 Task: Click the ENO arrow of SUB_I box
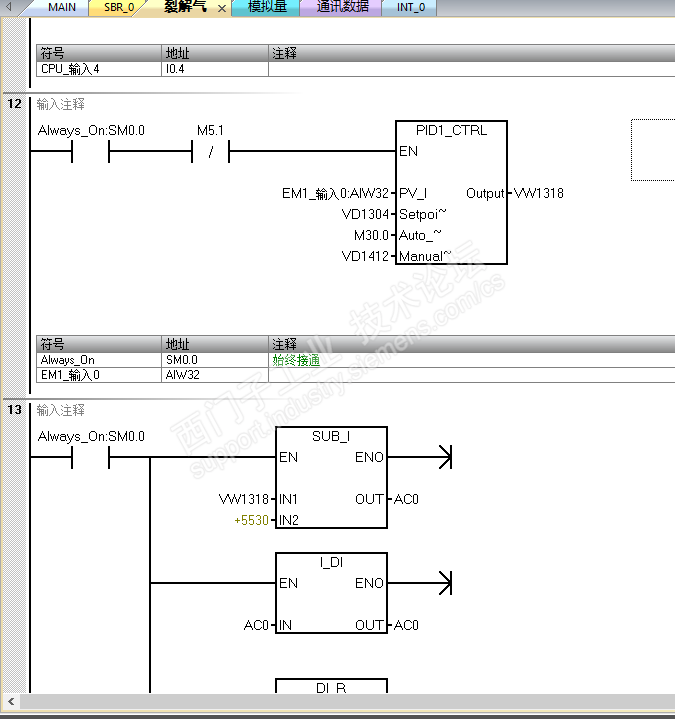coord(445,457)
